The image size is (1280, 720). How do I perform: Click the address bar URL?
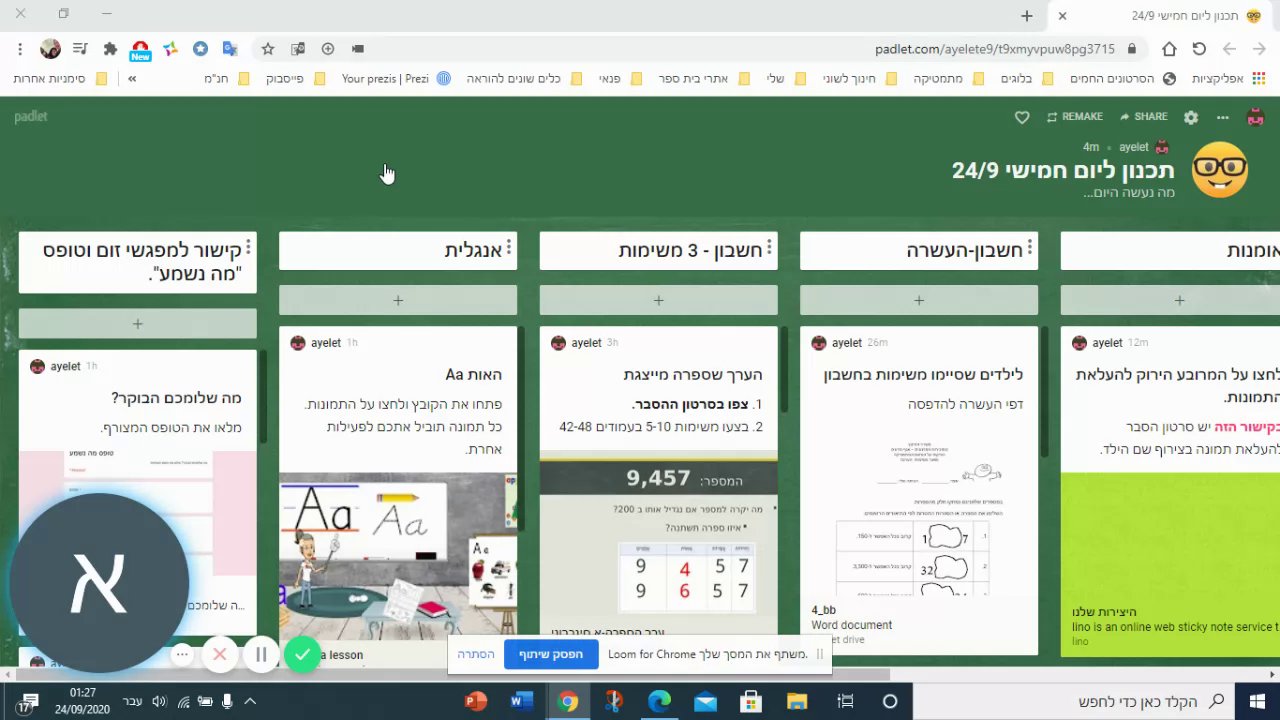(994, 48)
